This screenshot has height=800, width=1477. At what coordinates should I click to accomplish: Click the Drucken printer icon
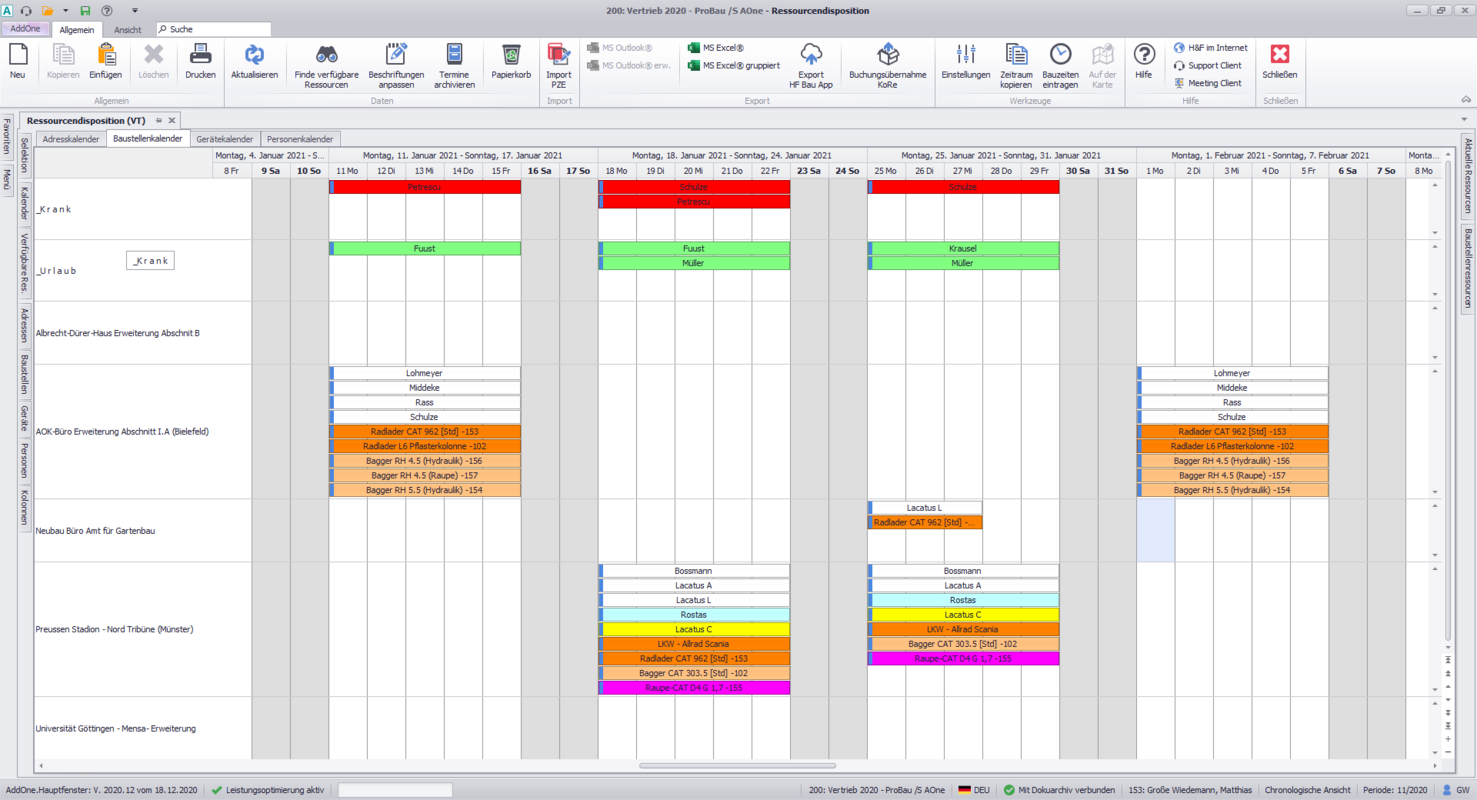(x=200, y=55)
